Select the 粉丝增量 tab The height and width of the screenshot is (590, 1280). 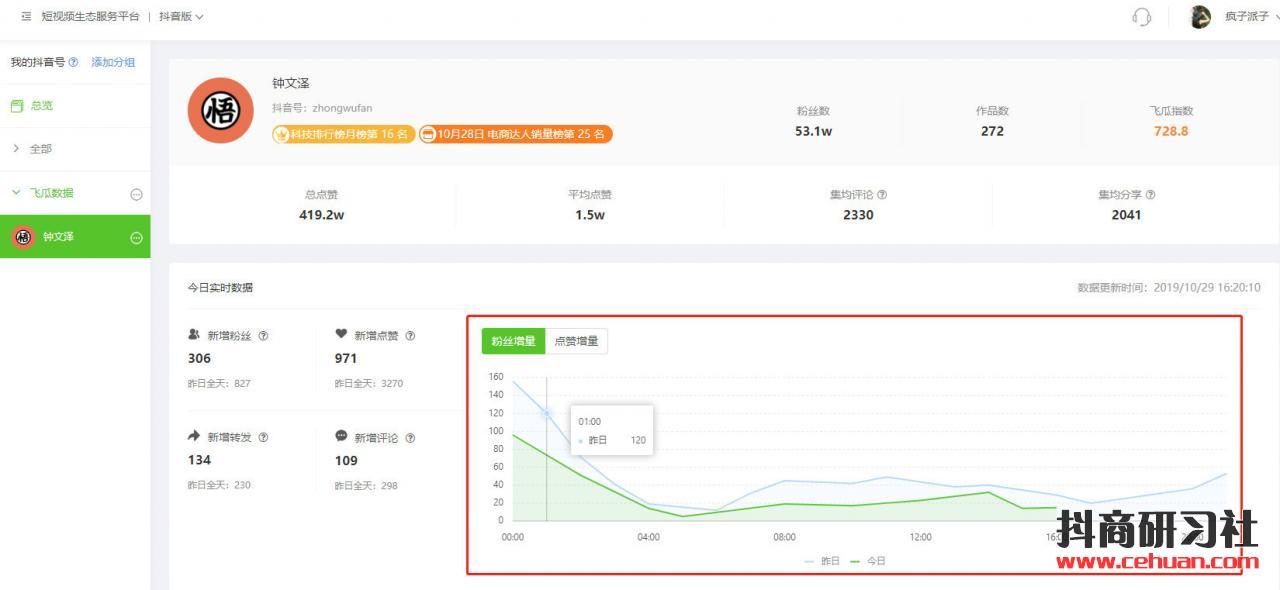tap(513, 341)
